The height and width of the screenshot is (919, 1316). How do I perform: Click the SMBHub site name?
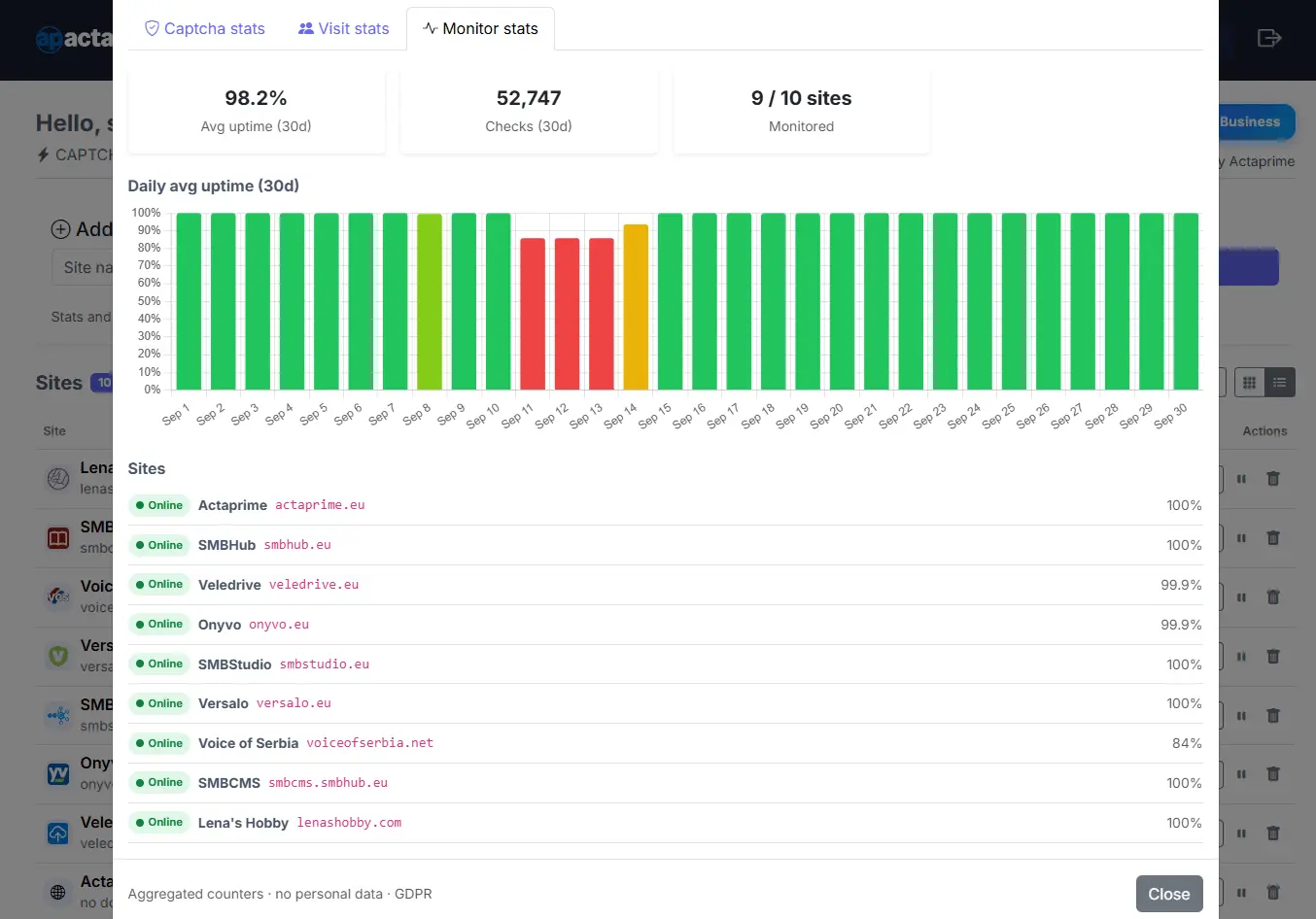[x=226, y=545]
